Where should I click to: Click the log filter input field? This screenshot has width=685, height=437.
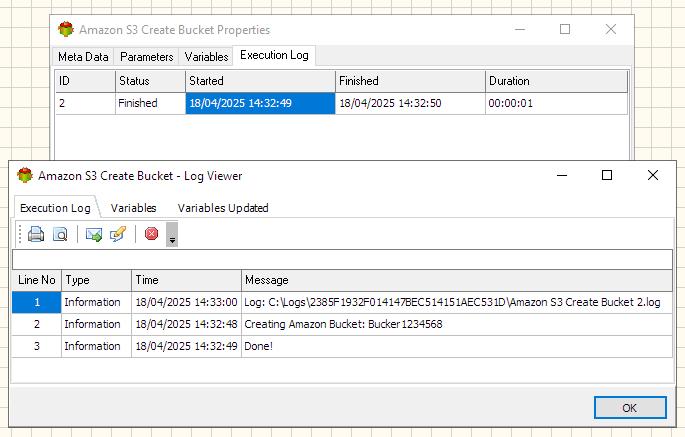342,260
